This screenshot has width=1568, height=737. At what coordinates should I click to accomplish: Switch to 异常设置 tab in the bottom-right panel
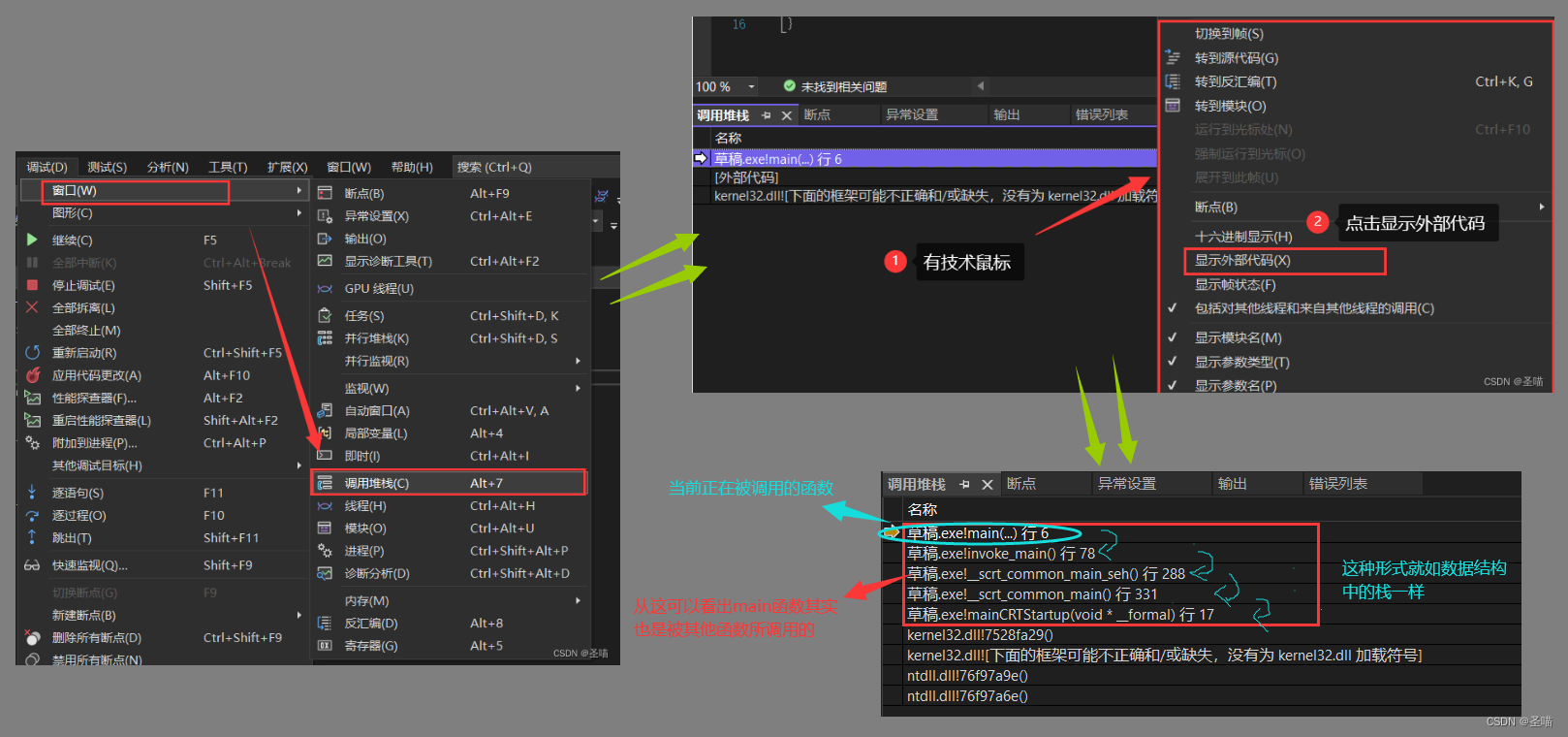(1127, 484)
